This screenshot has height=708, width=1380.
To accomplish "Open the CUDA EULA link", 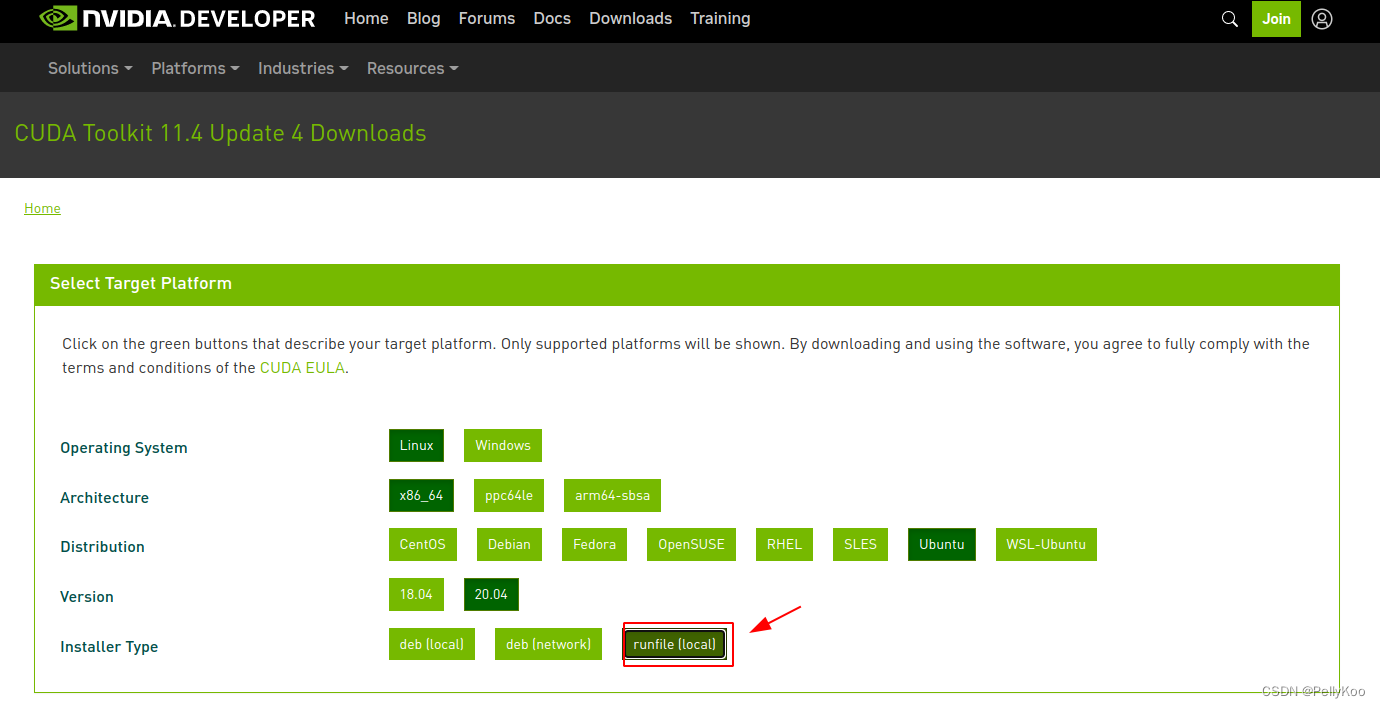I will (x=302, y=367).
